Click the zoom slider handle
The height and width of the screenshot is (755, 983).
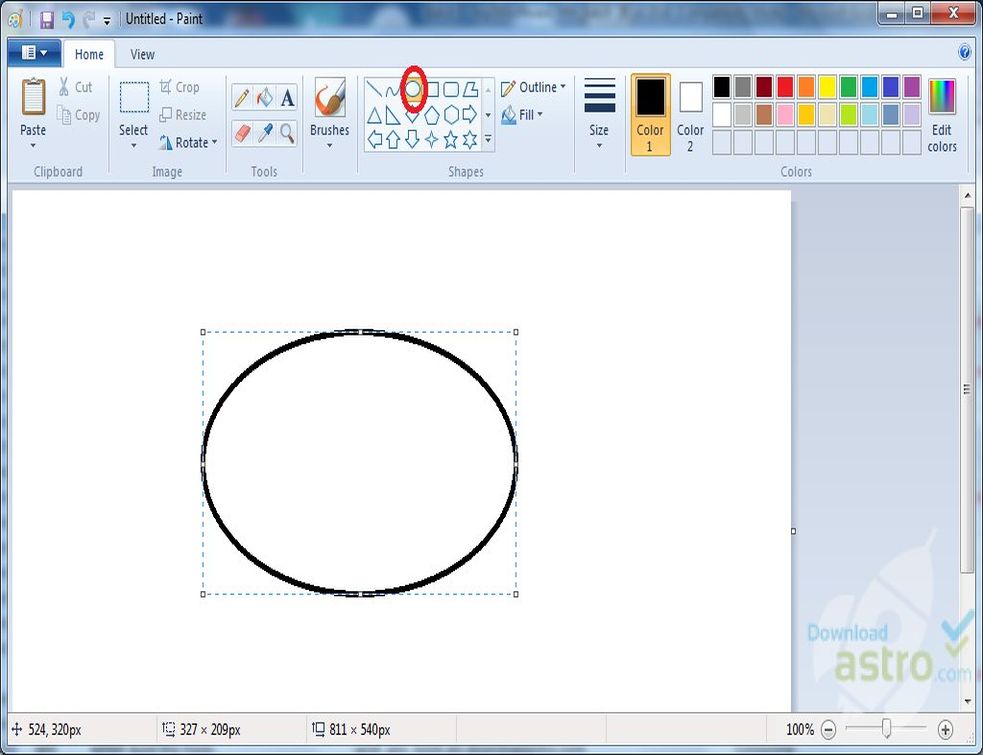point(886,729)
